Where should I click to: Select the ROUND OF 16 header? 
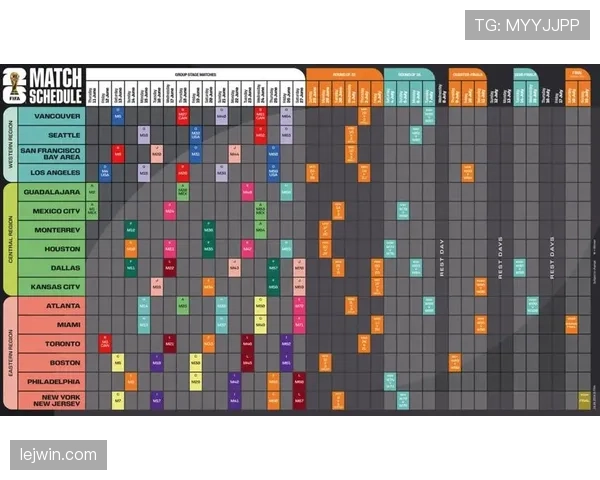click(409, 75)
